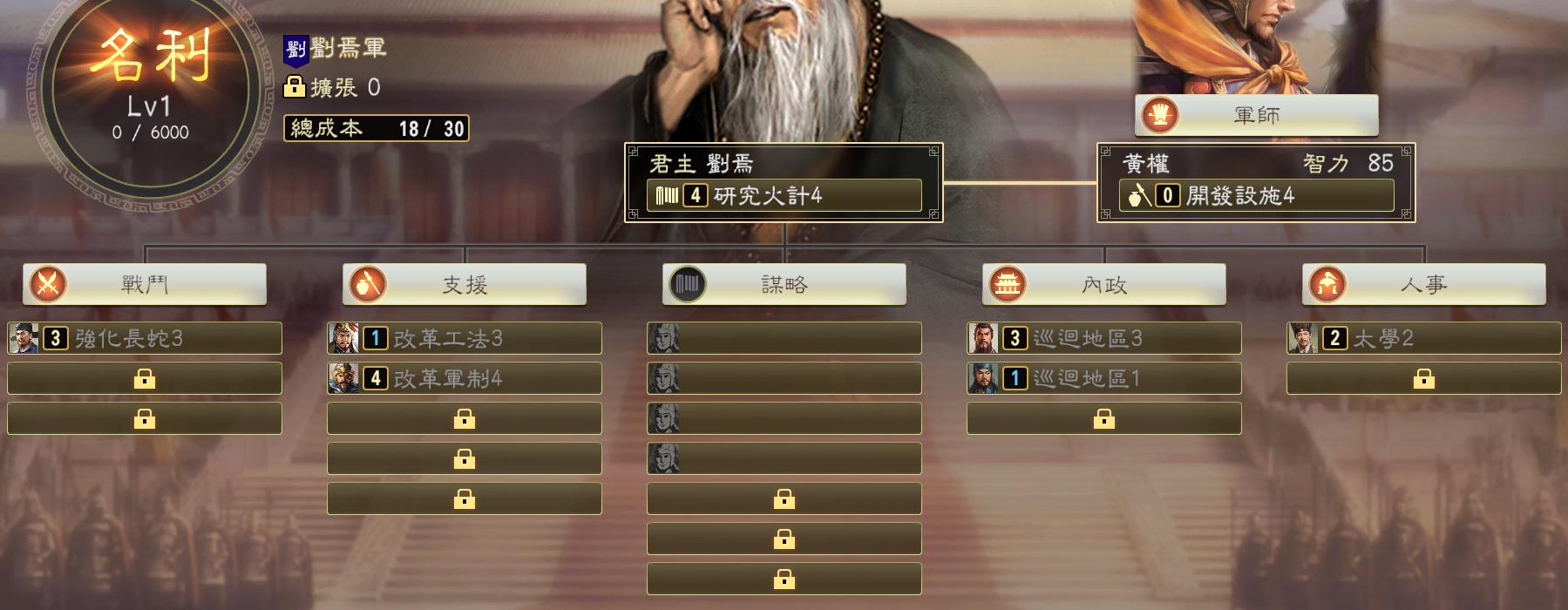Click the locked slot below 太學2
1568x610 pixels.
point(1424,378)
